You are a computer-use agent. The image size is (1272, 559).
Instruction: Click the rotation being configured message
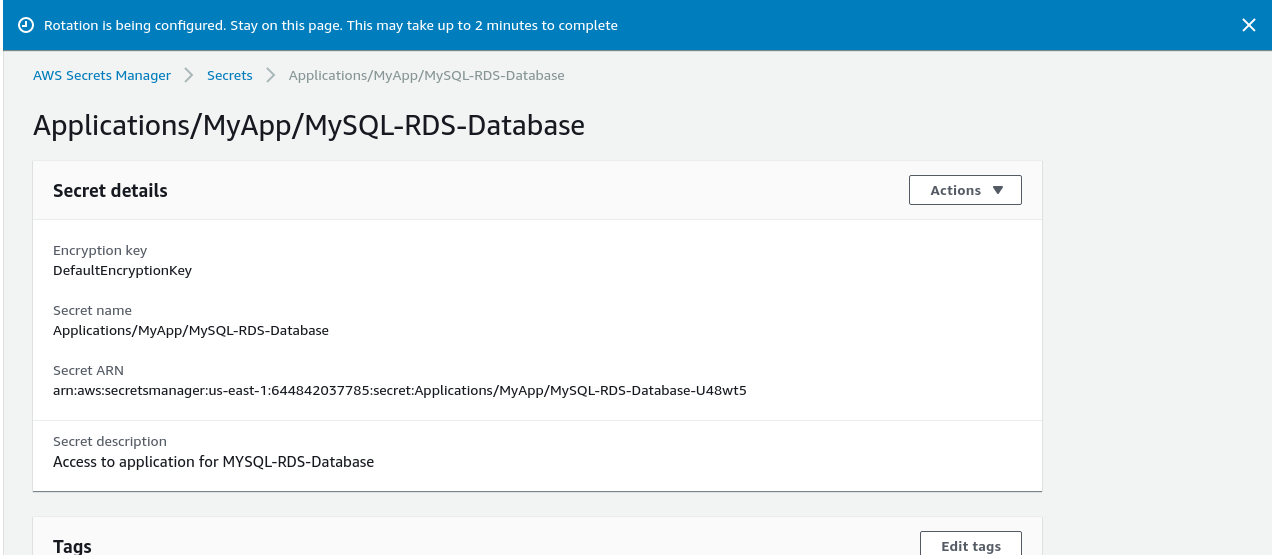coord(331,25)
